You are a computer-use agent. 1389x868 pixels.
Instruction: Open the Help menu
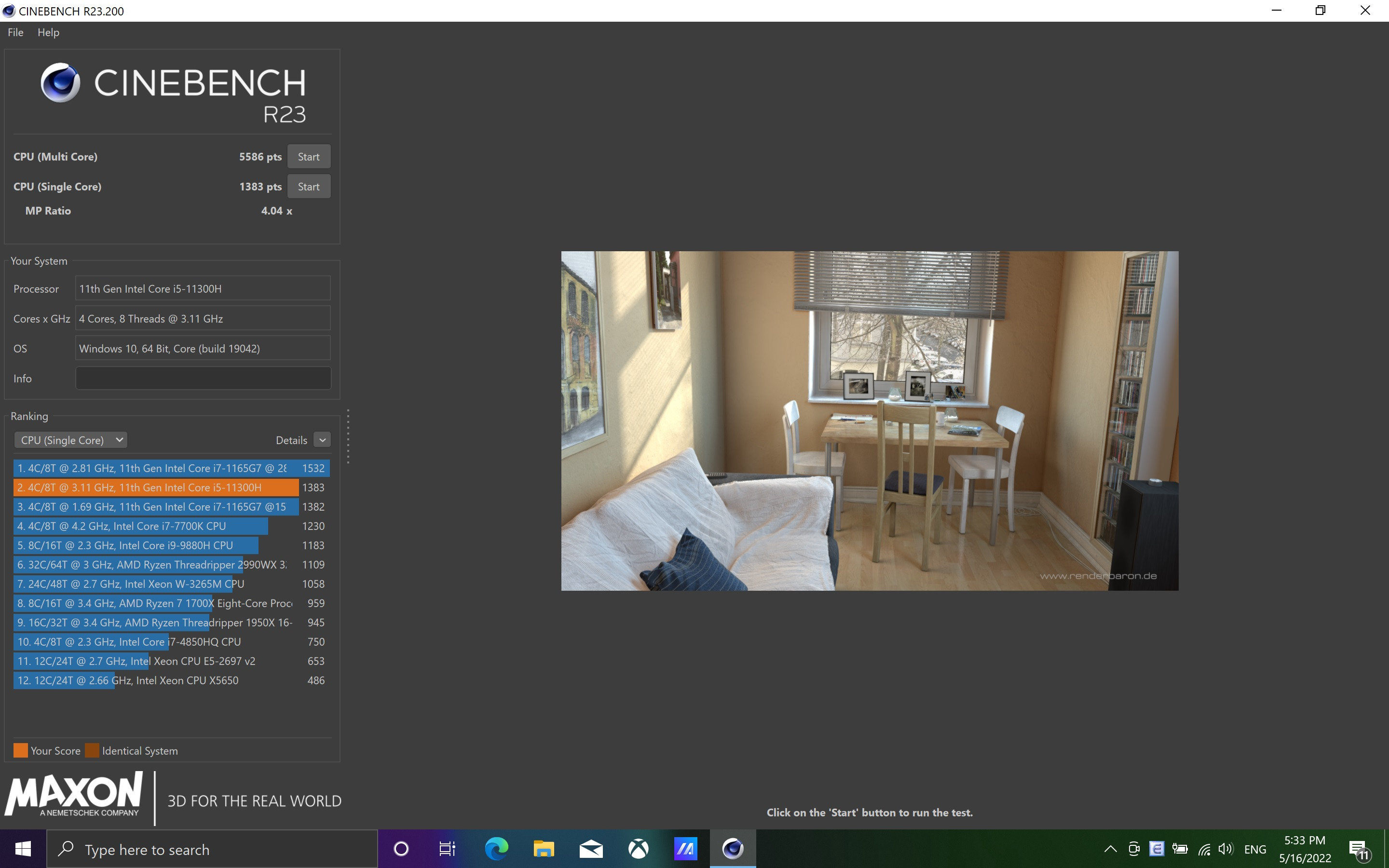click(x=48, y=32)
